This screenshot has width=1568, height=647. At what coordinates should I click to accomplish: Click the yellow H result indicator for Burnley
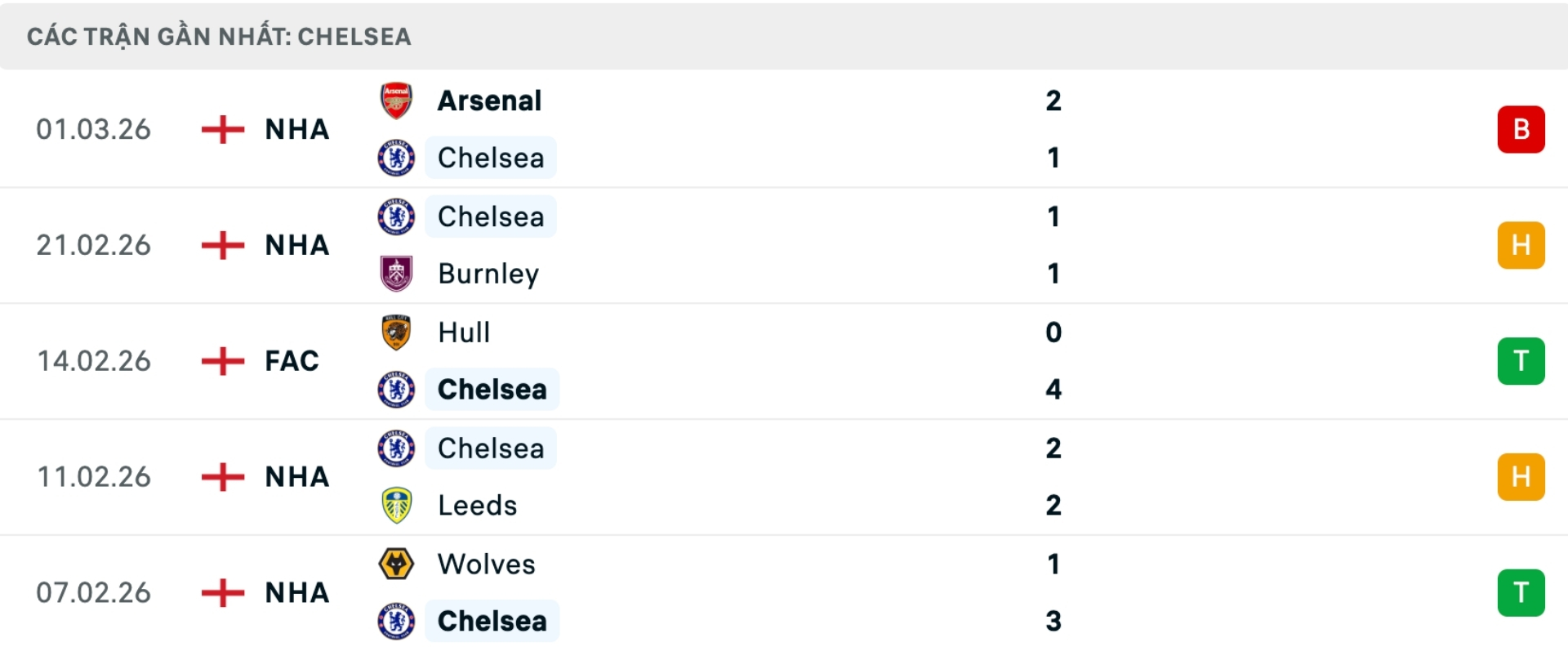(1521, 244)
